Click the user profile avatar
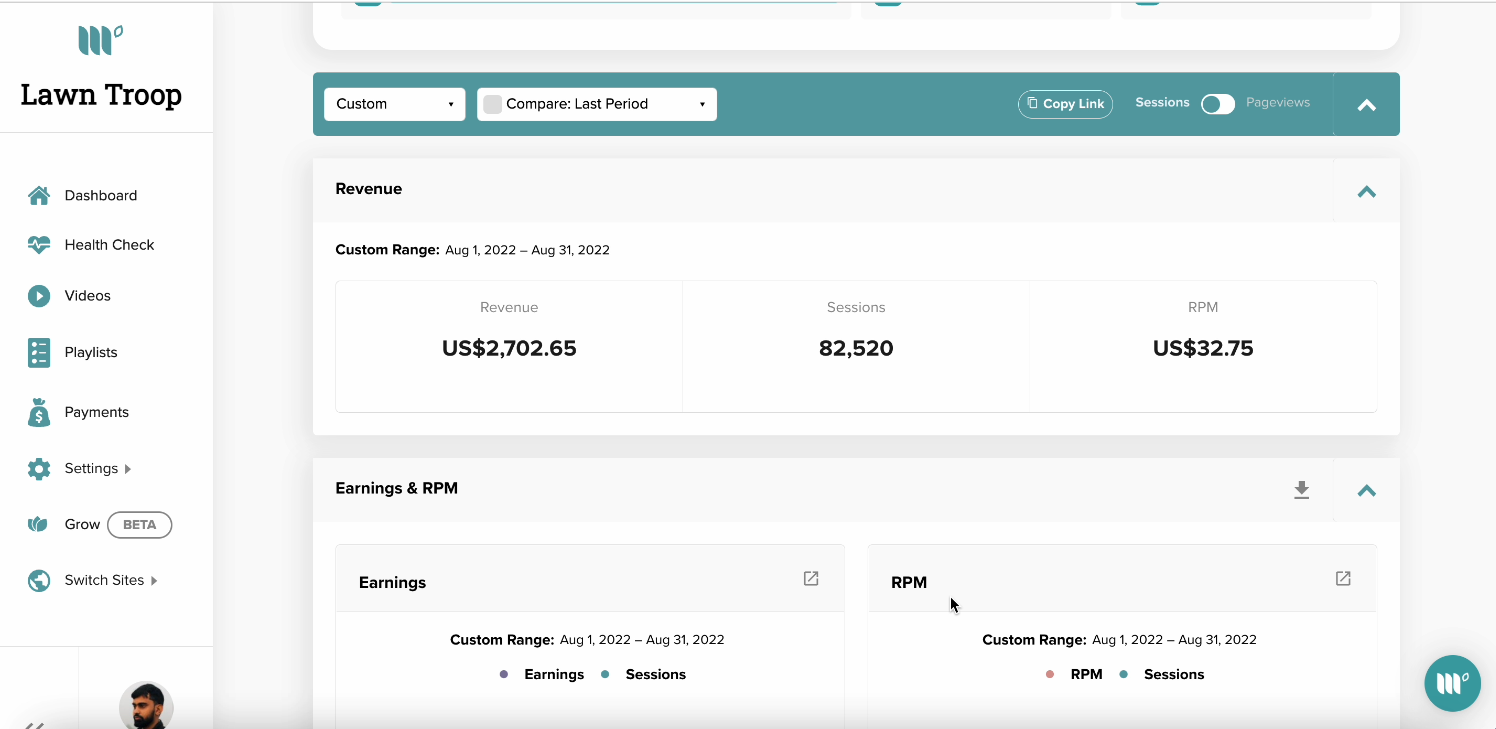The width and height of the screenshot is (1496, 729). 146,705
